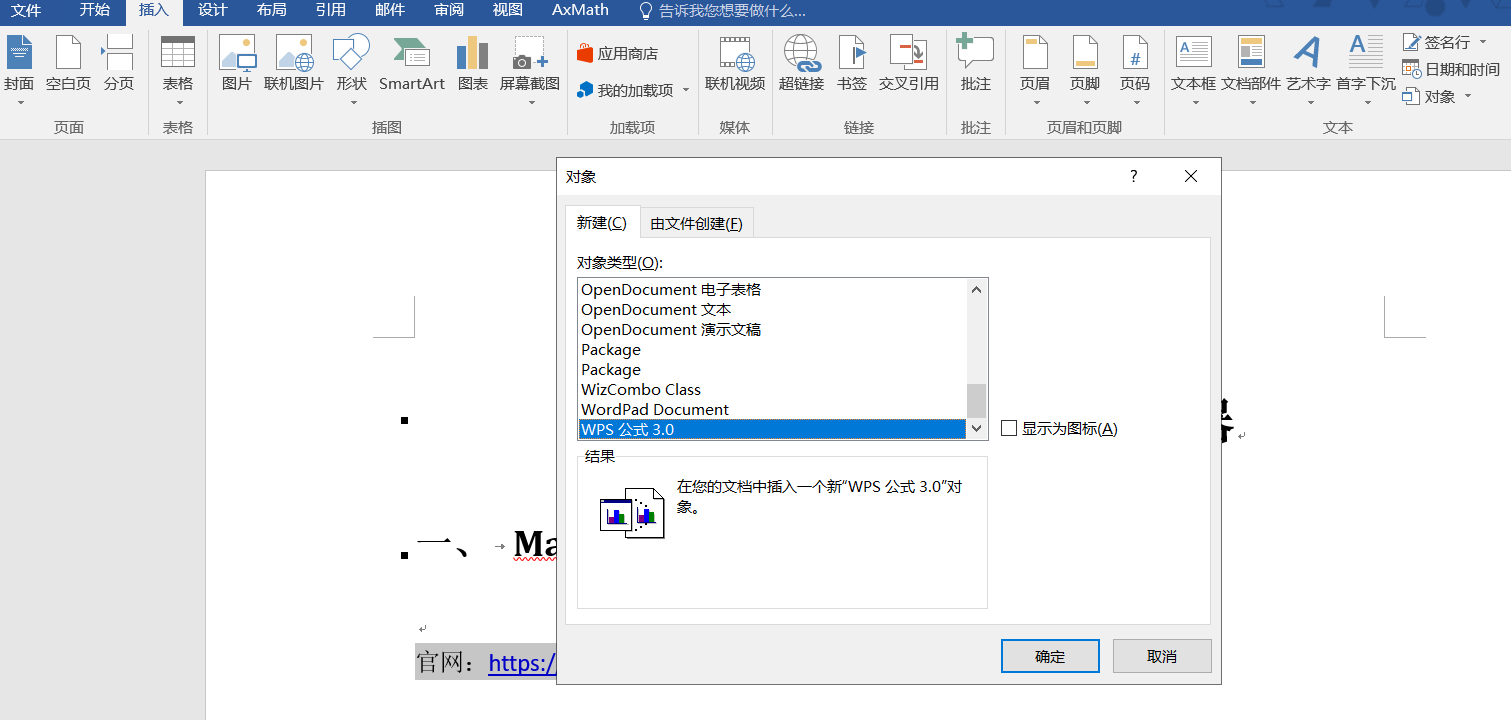Open document parts (文档部件) menu
The height and width of the screenshot is (720, 1511).
1251,70
